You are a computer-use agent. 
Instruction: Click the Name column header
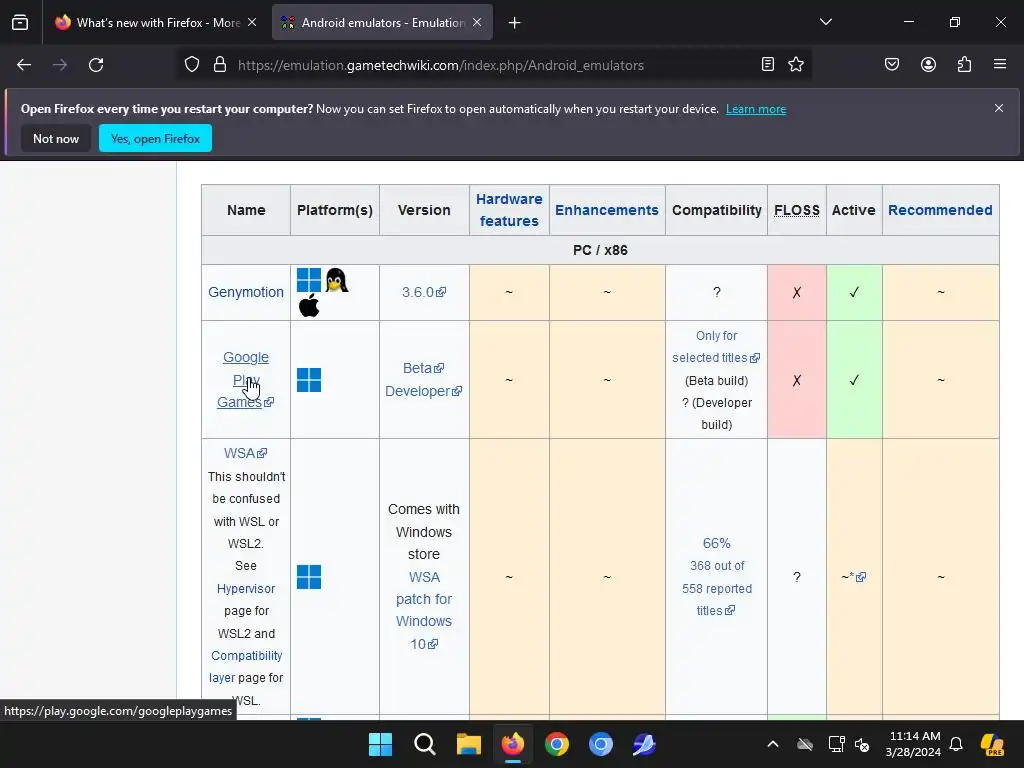pyautogui.click(x=246, y=210)
